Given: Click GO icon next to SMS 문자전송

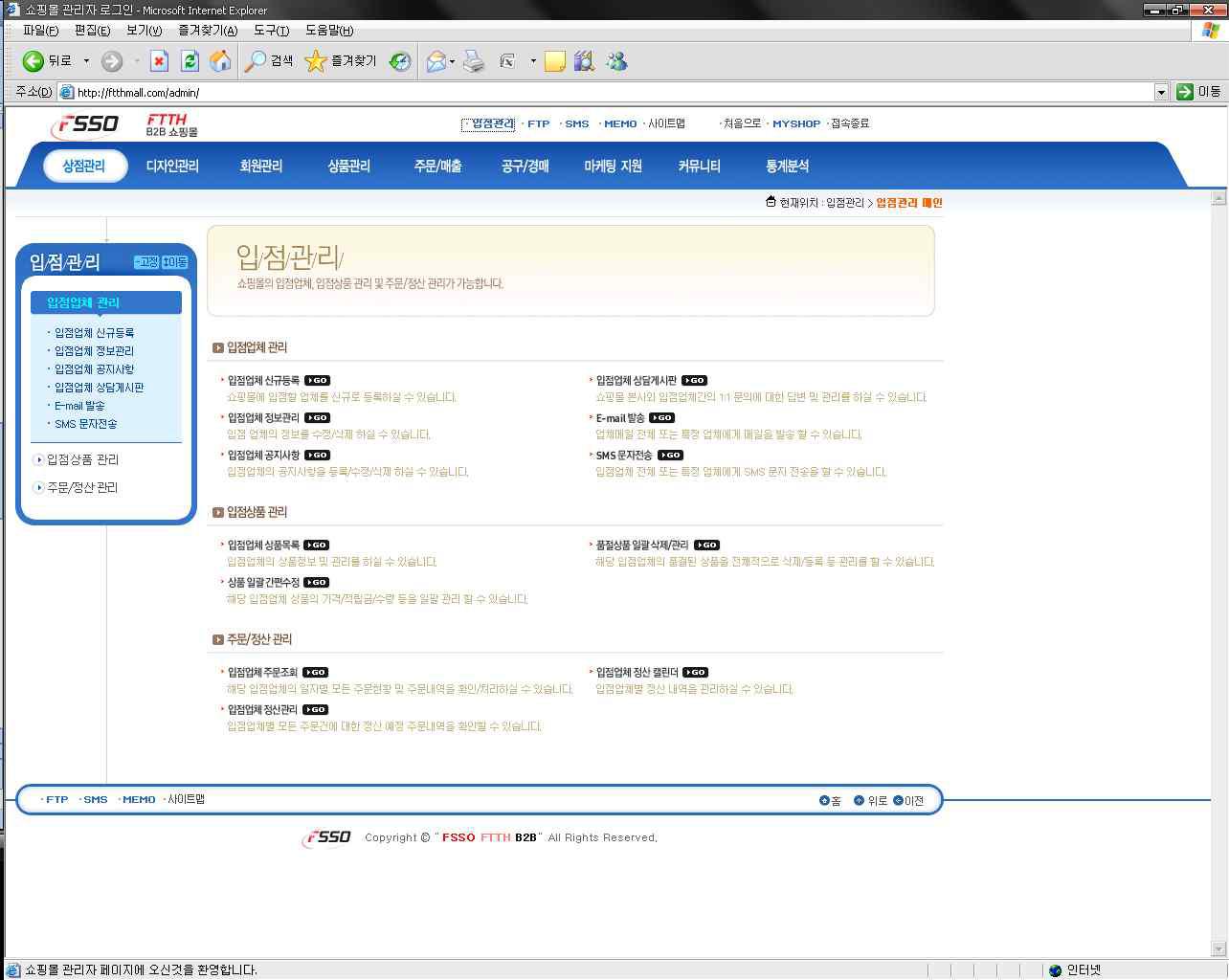Looking at the screenshot, I should pos(670,456).
